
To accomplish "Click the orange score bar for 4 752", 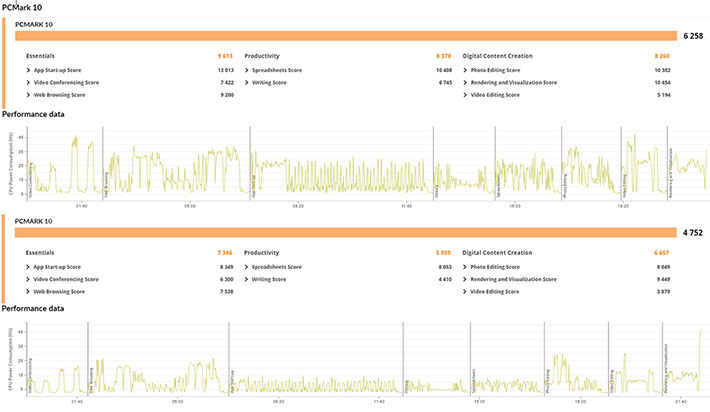I will (x=346, y=233).
